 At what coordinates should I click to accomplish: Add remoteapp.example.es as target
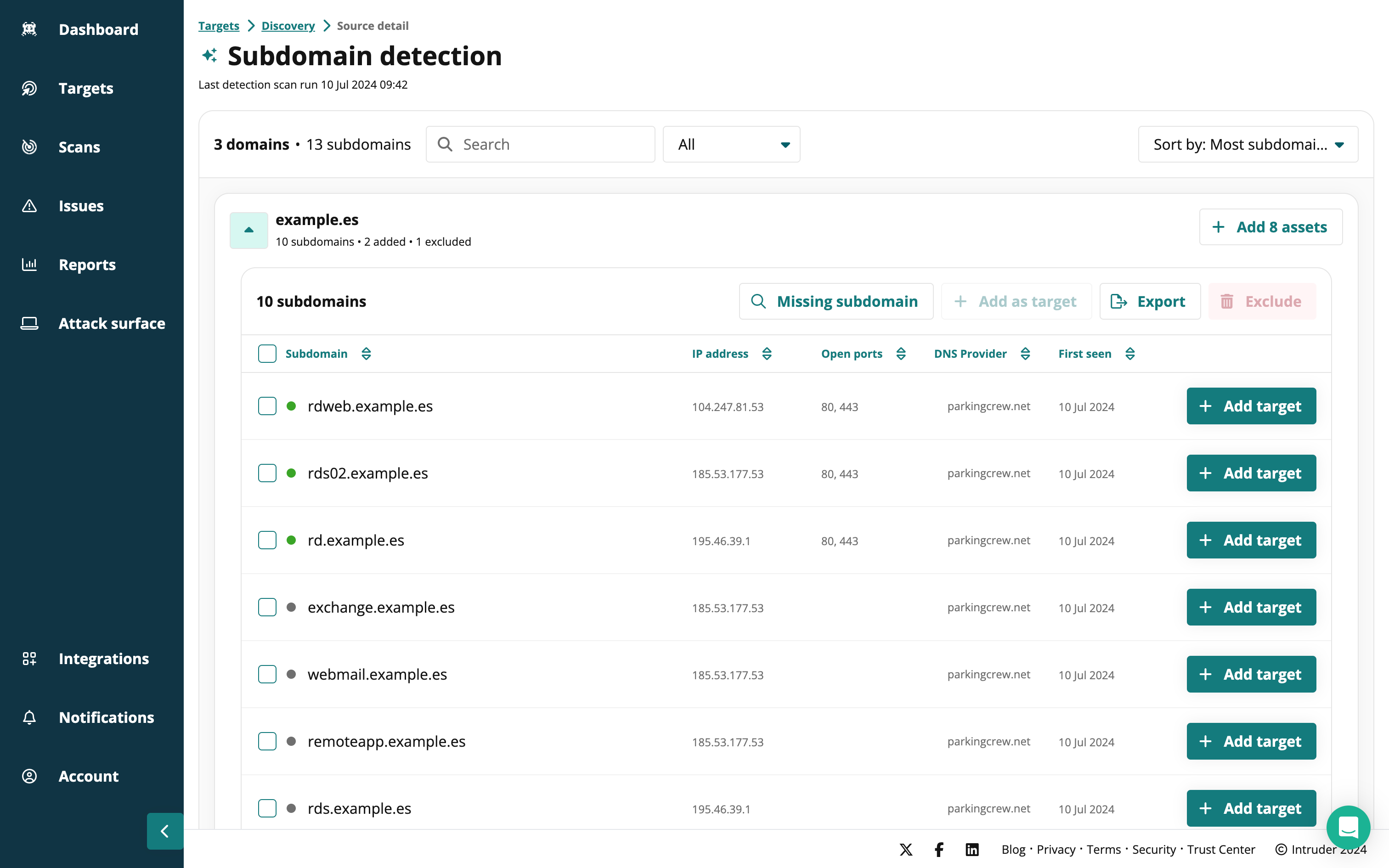(1251, 741)
